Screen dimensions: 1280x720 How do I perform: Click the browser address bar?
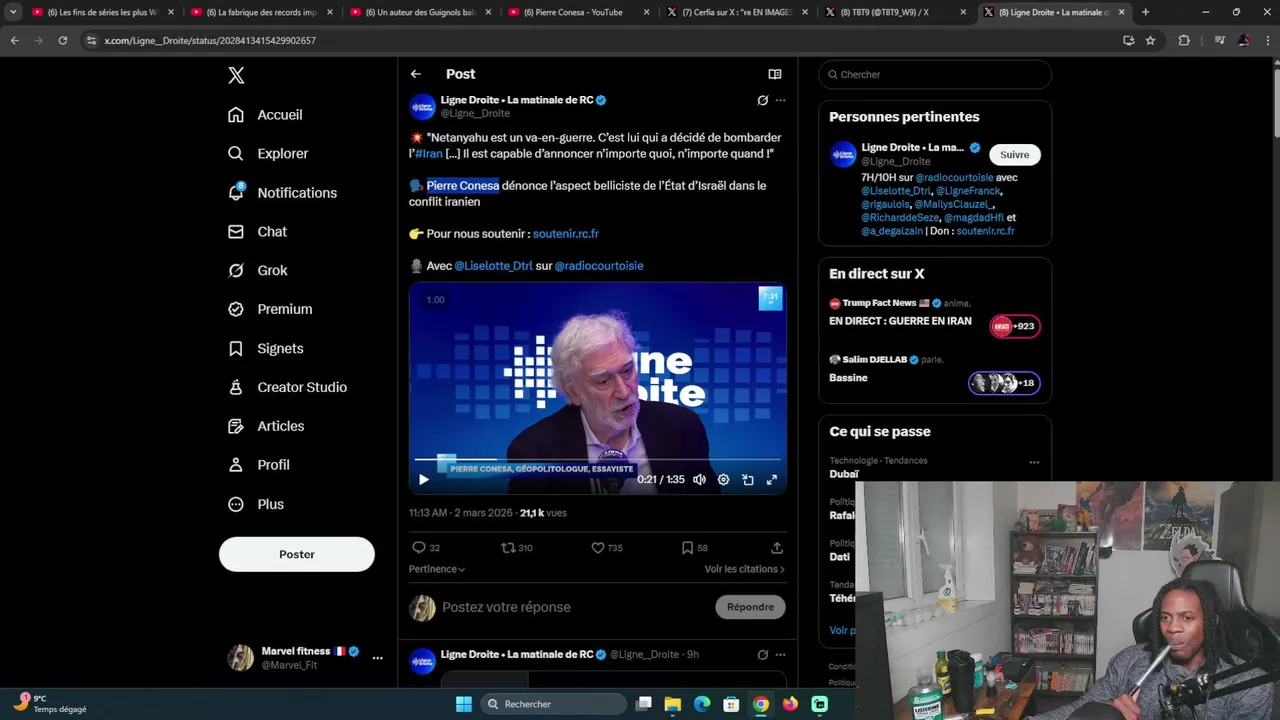point(600,41)
